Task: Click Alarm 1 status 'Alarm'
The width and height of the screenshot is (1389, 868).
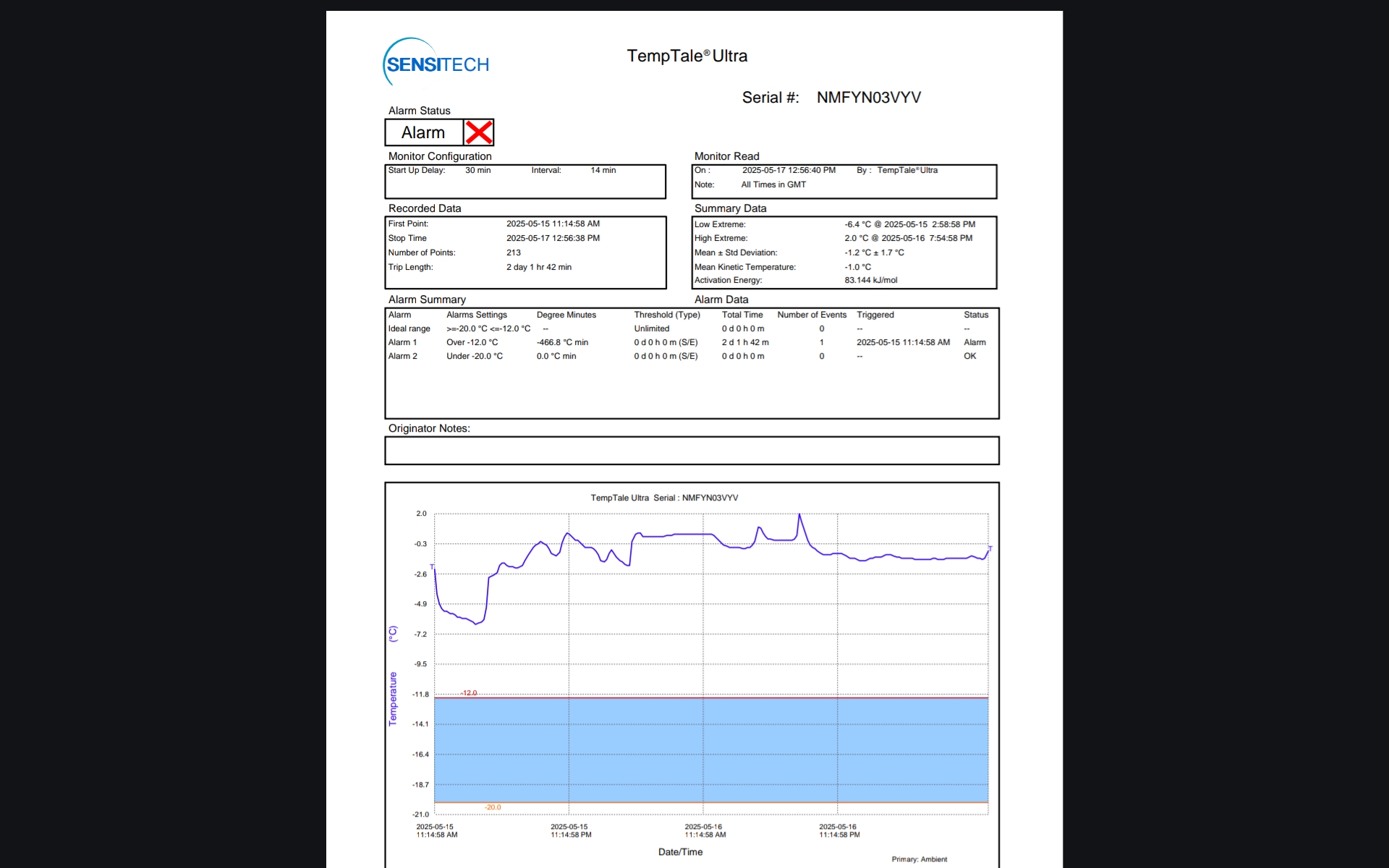Action: click(974, 342)
